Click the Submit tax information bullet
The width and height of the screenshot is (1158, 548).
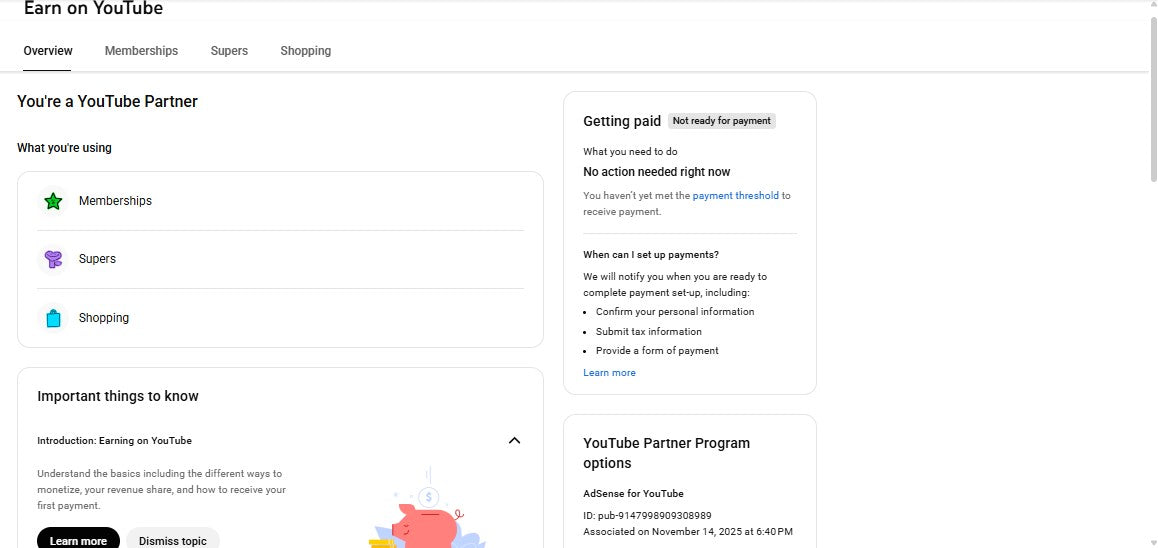pos(648,332)
